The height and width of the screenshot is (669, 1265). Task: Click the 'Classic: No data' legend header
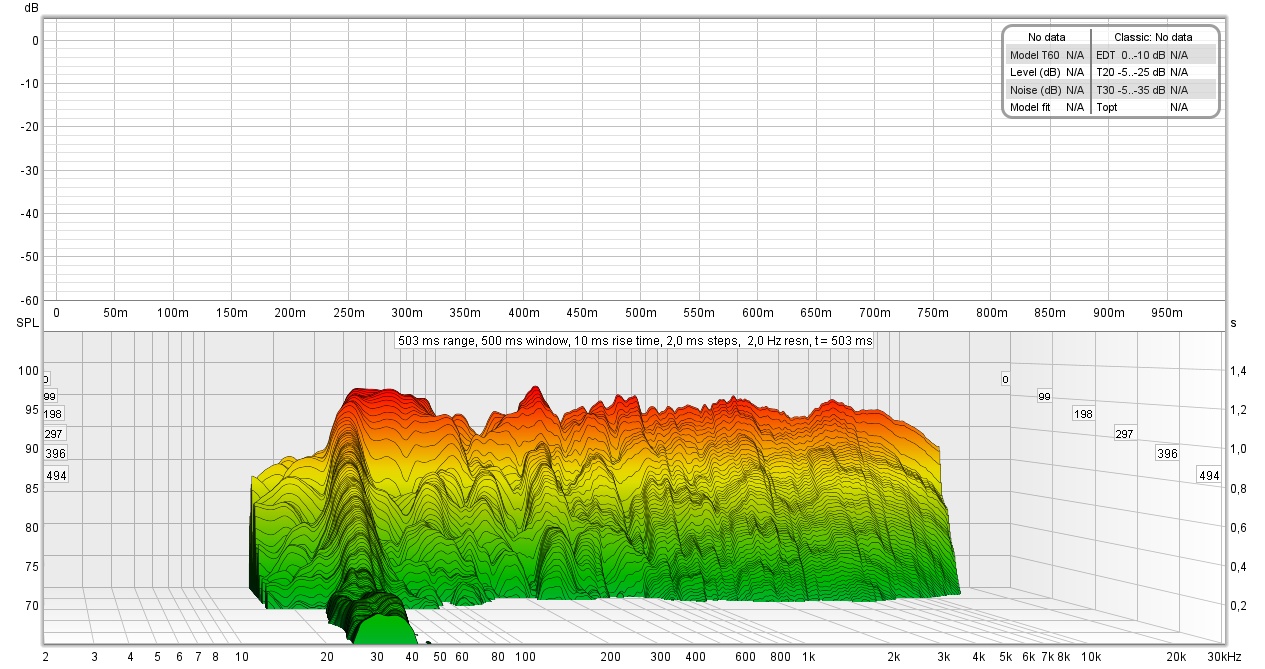coord(1153,37)
